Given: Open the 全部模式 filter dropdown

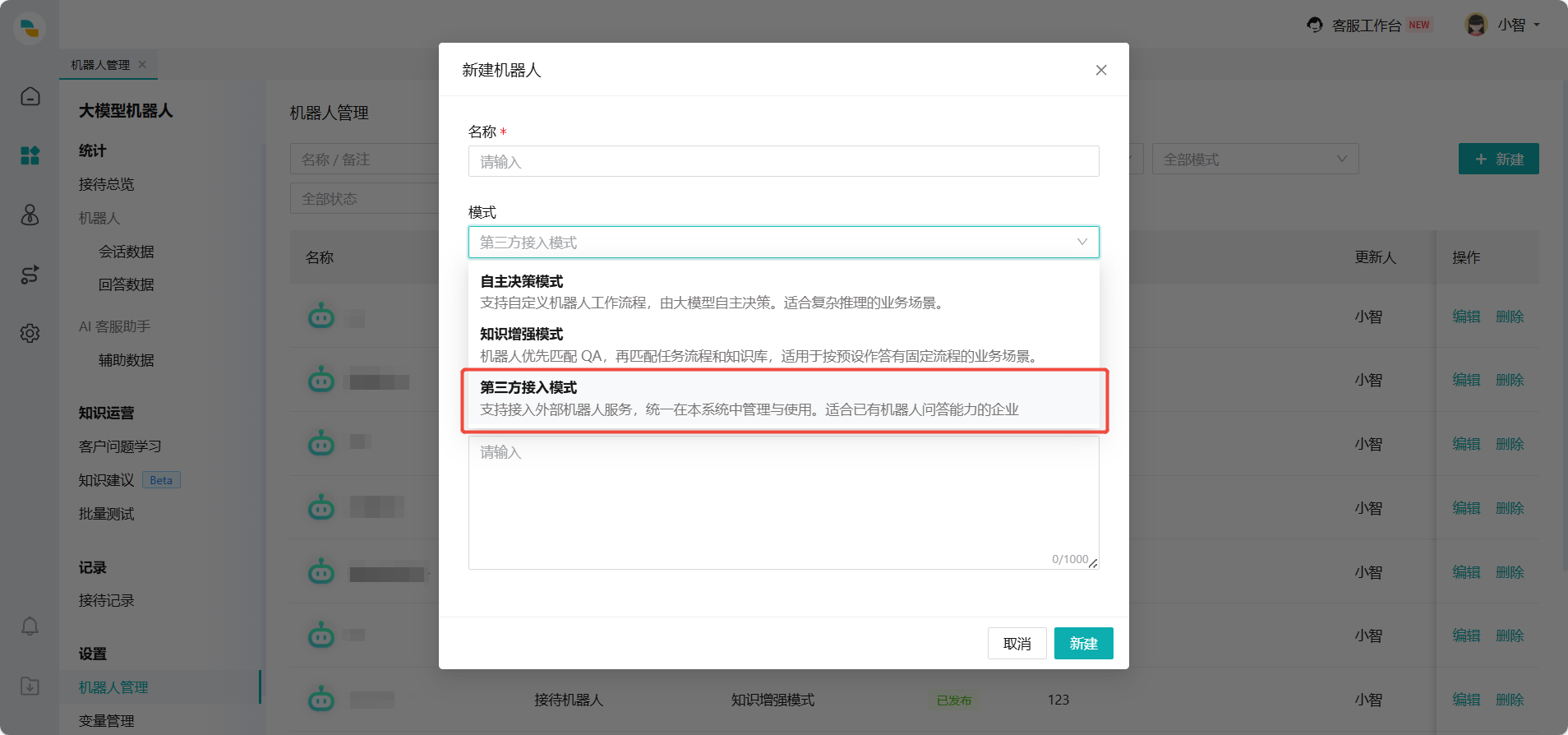Looking at the screenshot, I should (x=1255, y=159).
